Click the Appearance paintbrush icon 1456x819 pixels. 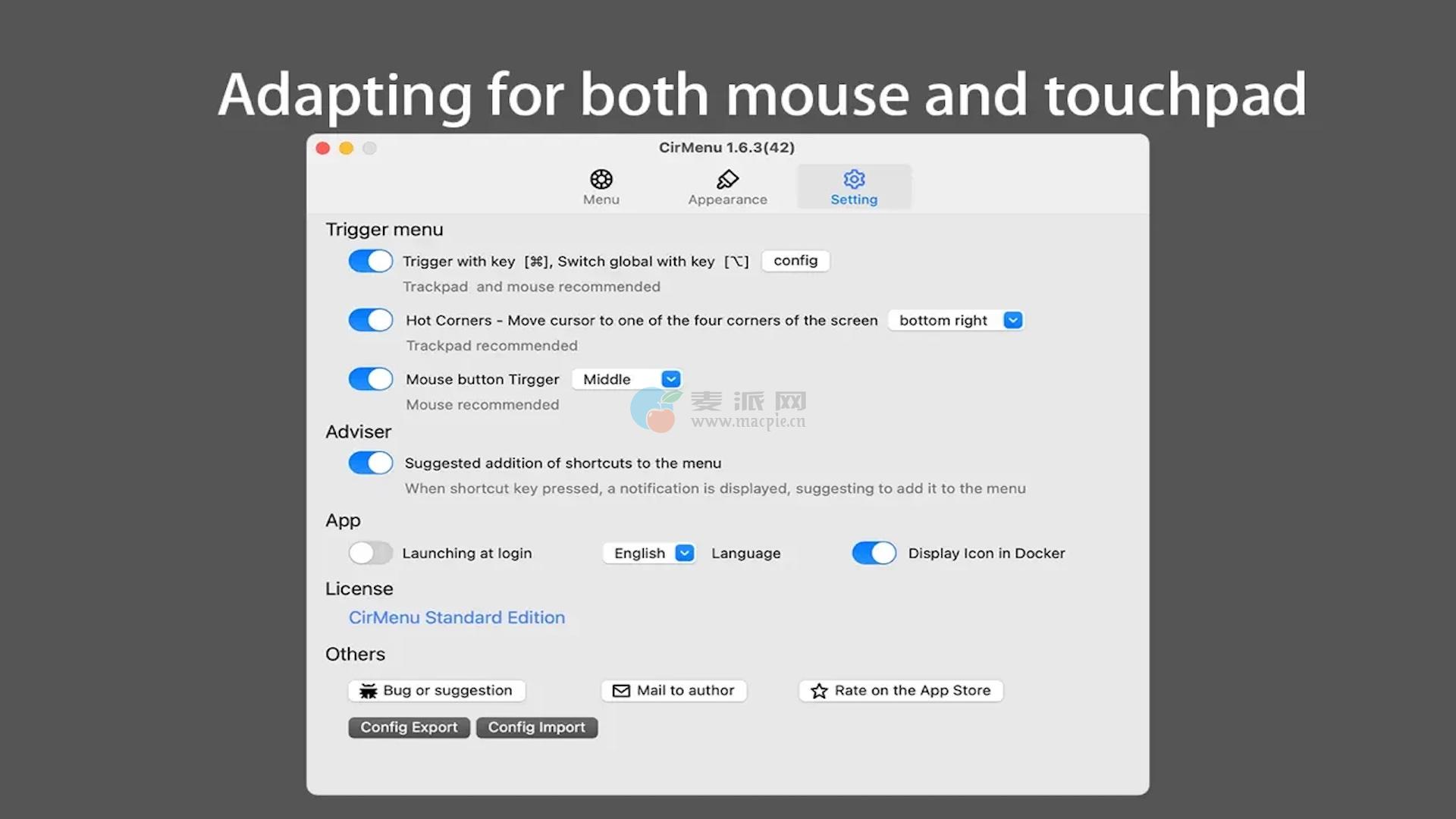(727, 179)
